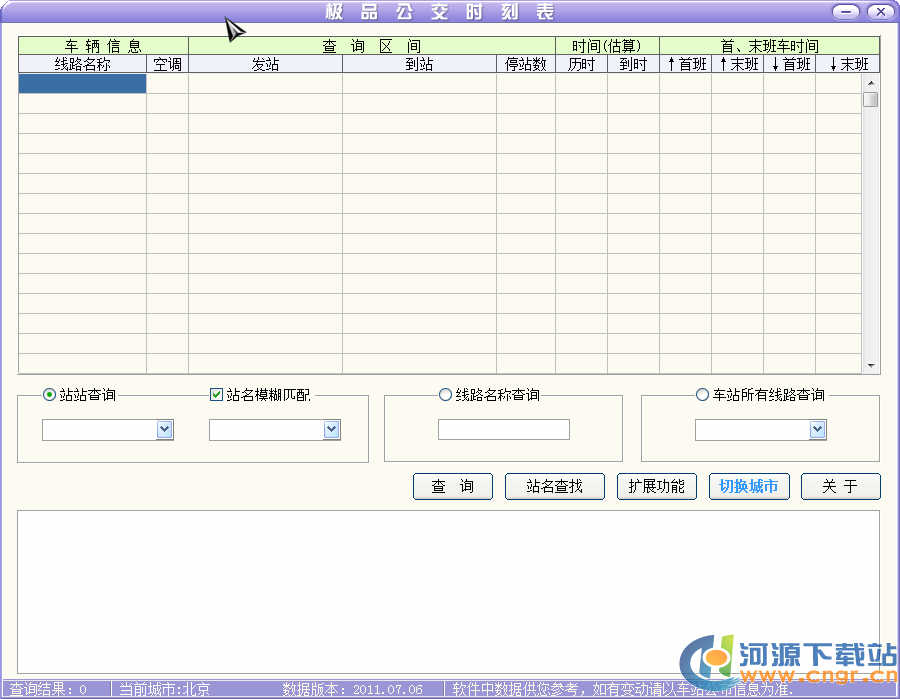Click the 到站 column header
The width and height of the screenshot is (900, 699).
[419, 64]
